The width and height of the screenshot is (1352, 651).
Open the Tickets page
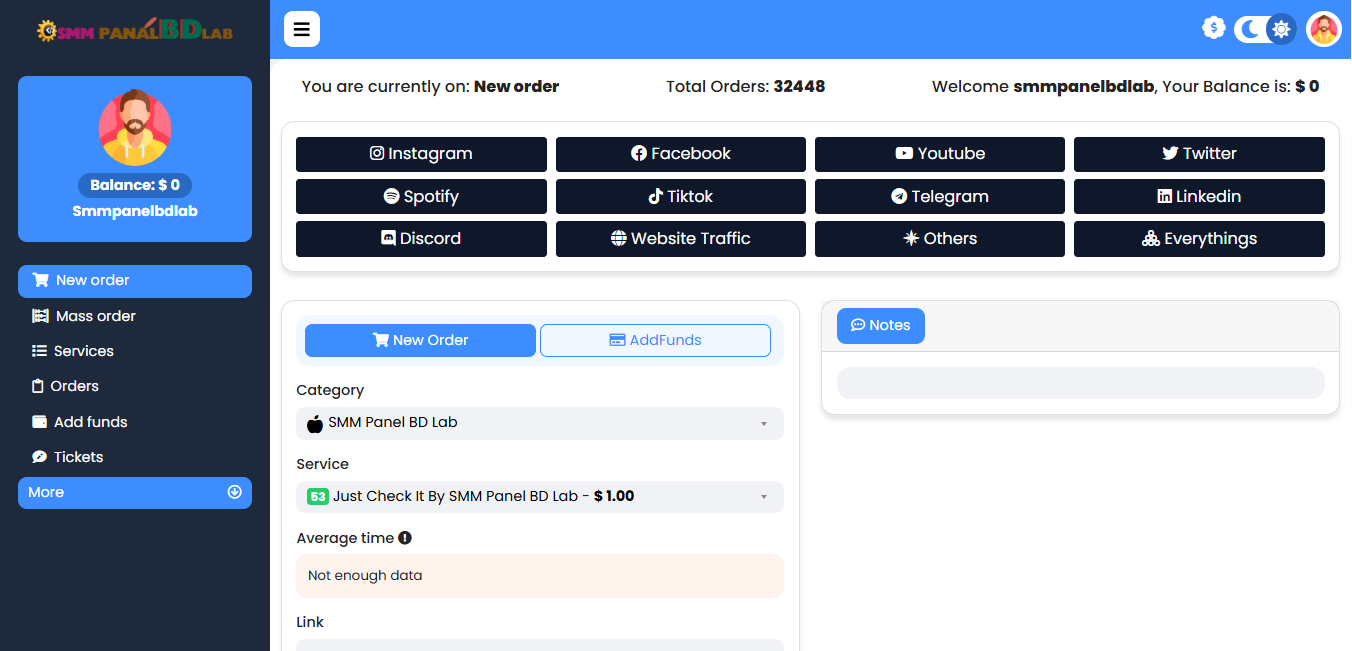[x=78, y=457]
